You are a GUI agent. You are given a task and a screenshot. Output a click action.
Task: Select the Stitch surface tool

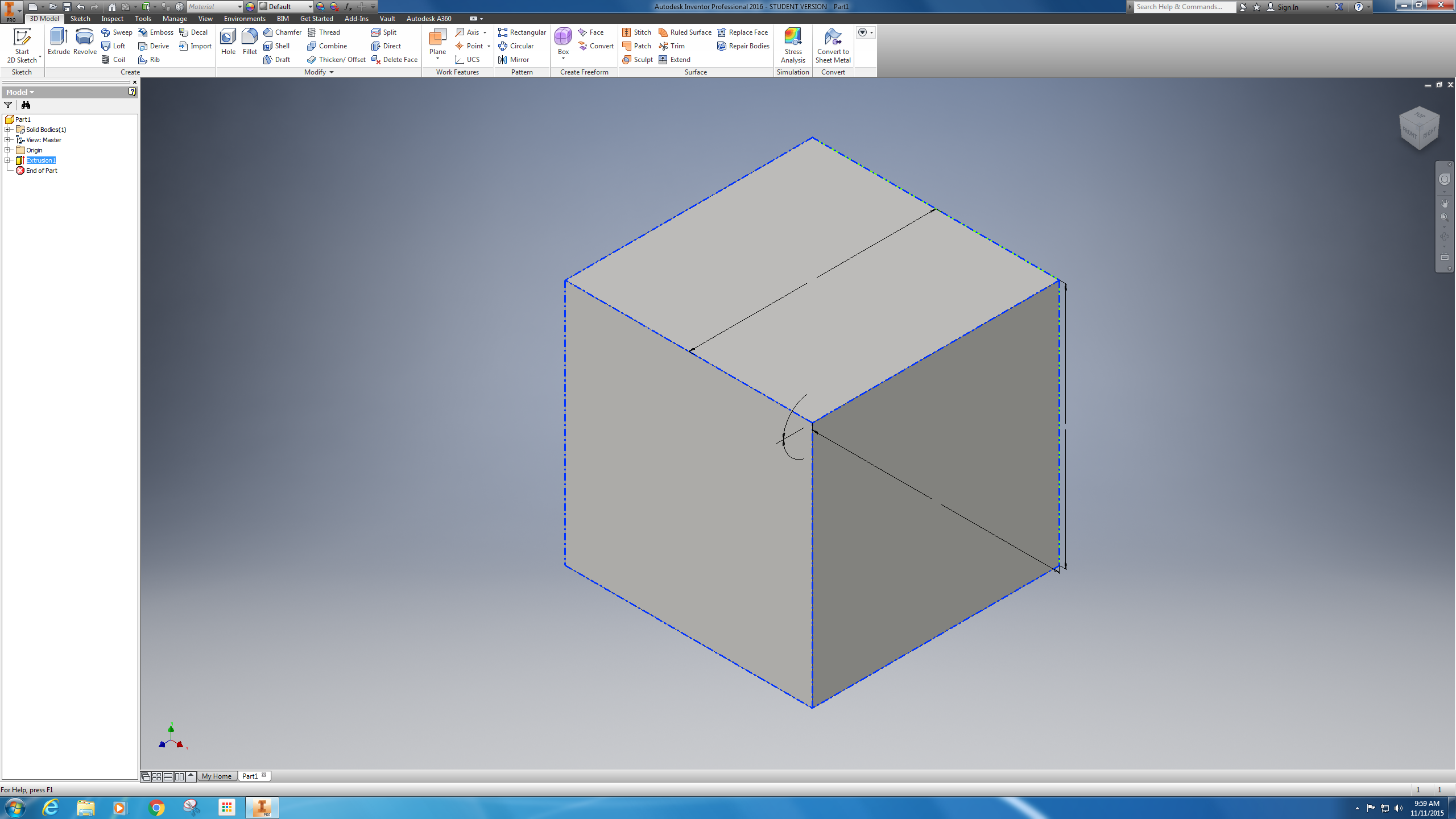click(636, 32)
